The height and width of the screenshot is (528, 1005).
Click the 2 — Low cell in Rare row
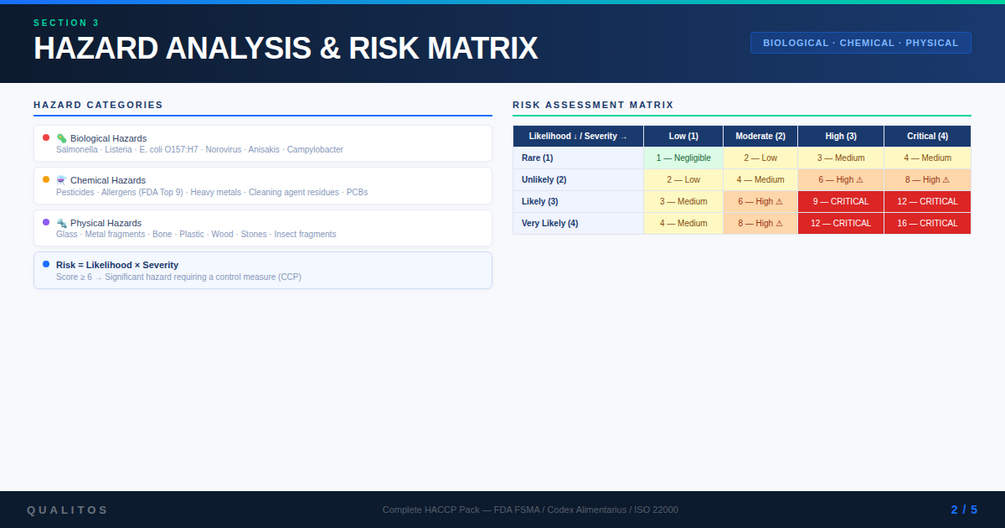tap(760, 158)
